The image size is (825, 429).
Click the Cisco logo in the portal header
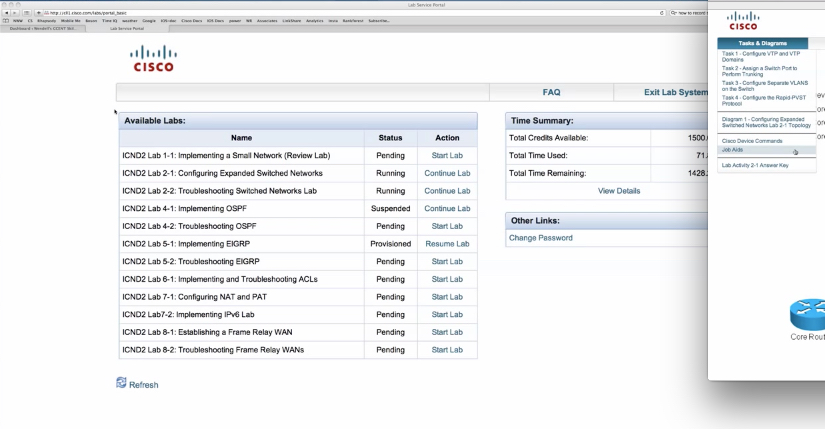[153, 58]
